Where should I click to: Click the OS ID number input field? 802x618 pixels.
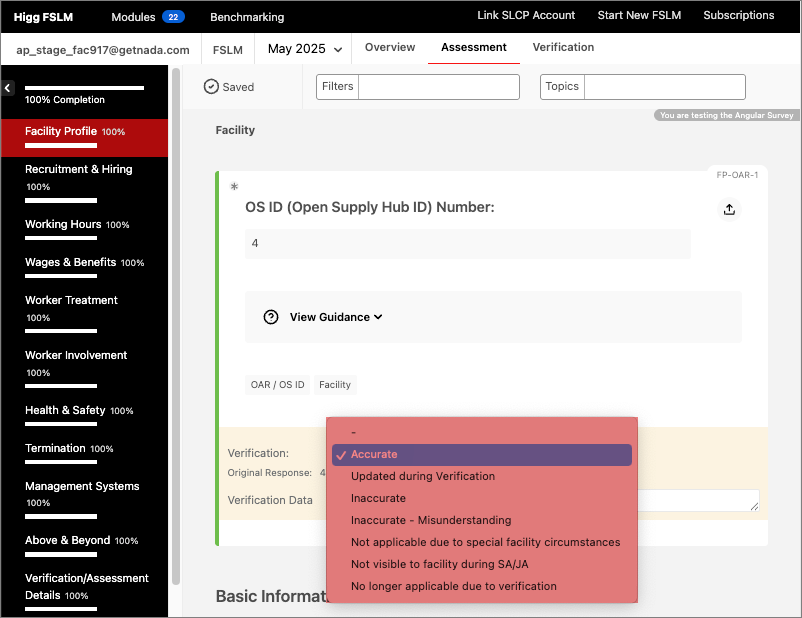[467, 243]
